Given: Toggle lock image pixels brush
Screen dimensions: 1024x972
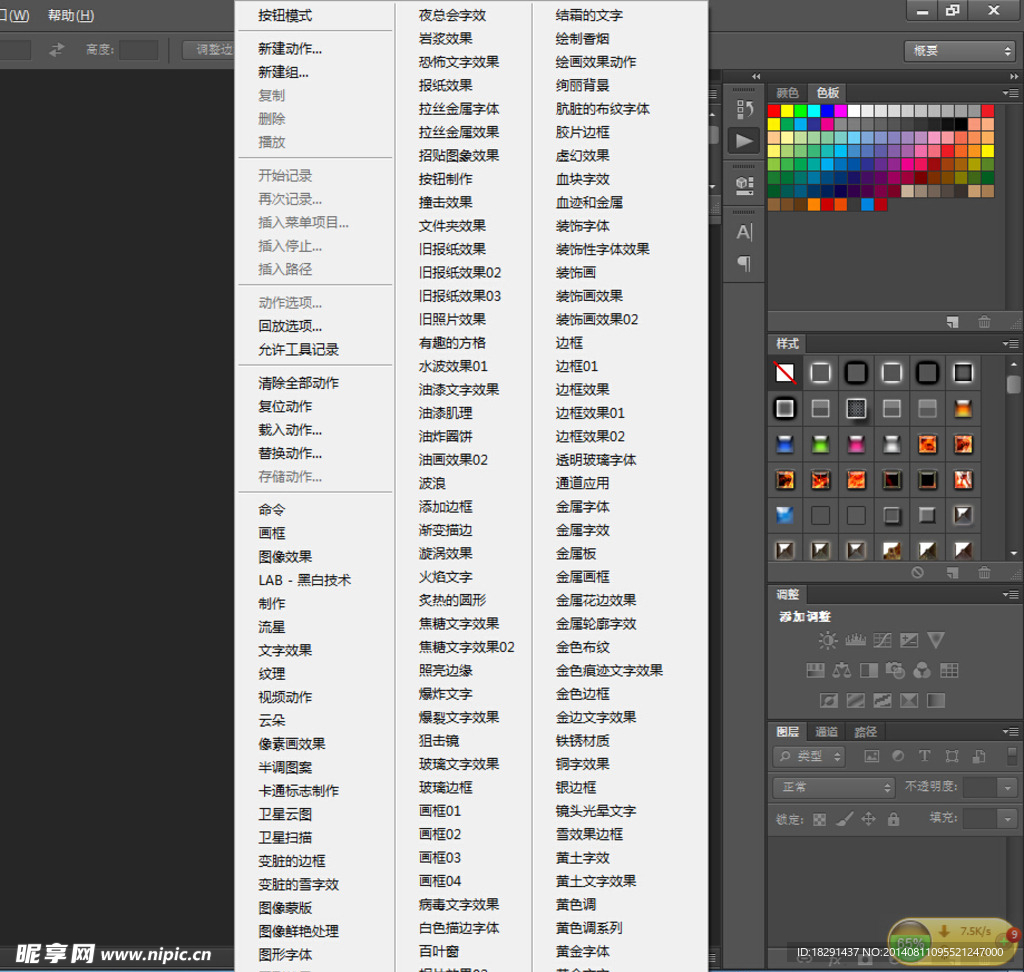Looking at the screenshot, I should tap(844, 818).
